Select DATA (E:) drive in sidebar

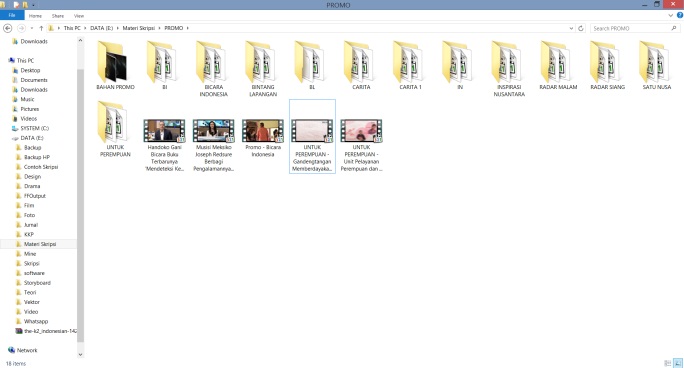pos(32,138)
